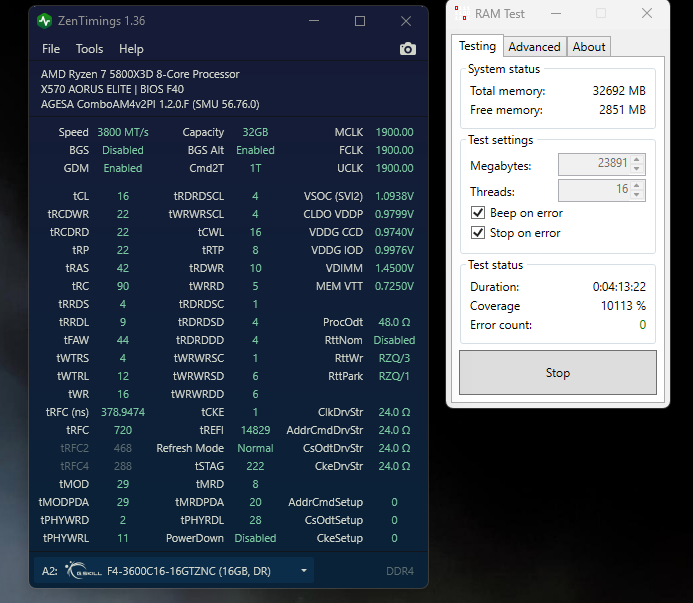
Task: Click the tPHYRDL value 28
Action: (255, 520)
